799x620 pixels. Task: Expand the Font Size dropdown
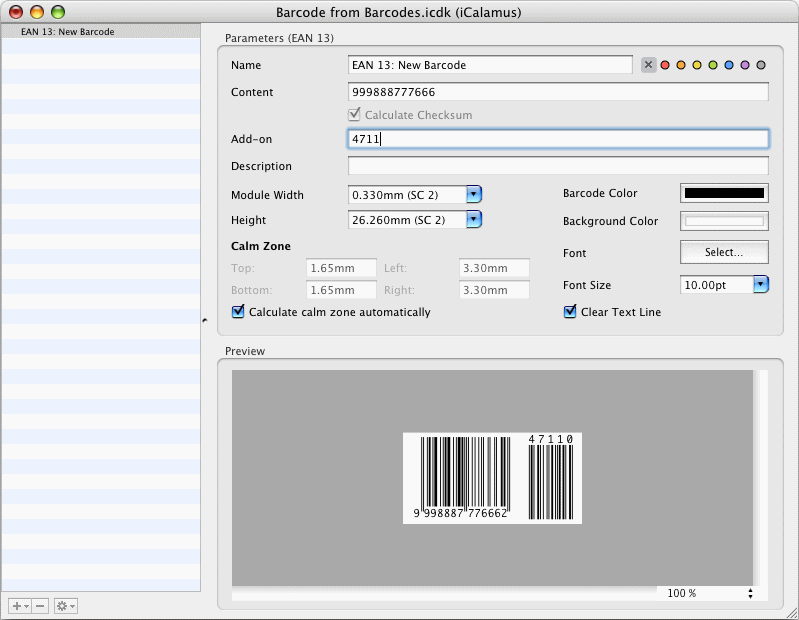click(760, 285)
